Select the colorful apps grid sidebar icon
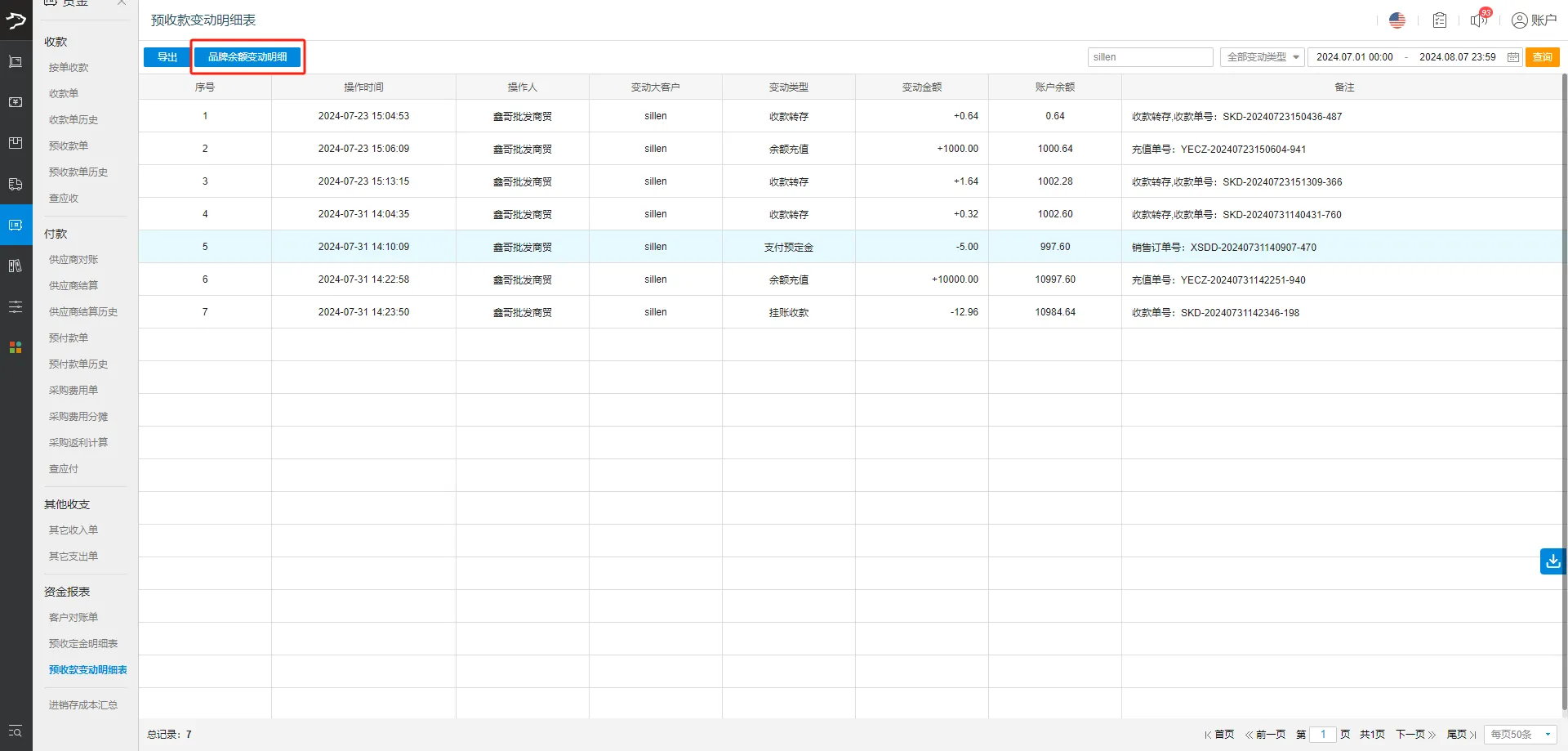 pyautogui.click(x=16, y=347)
